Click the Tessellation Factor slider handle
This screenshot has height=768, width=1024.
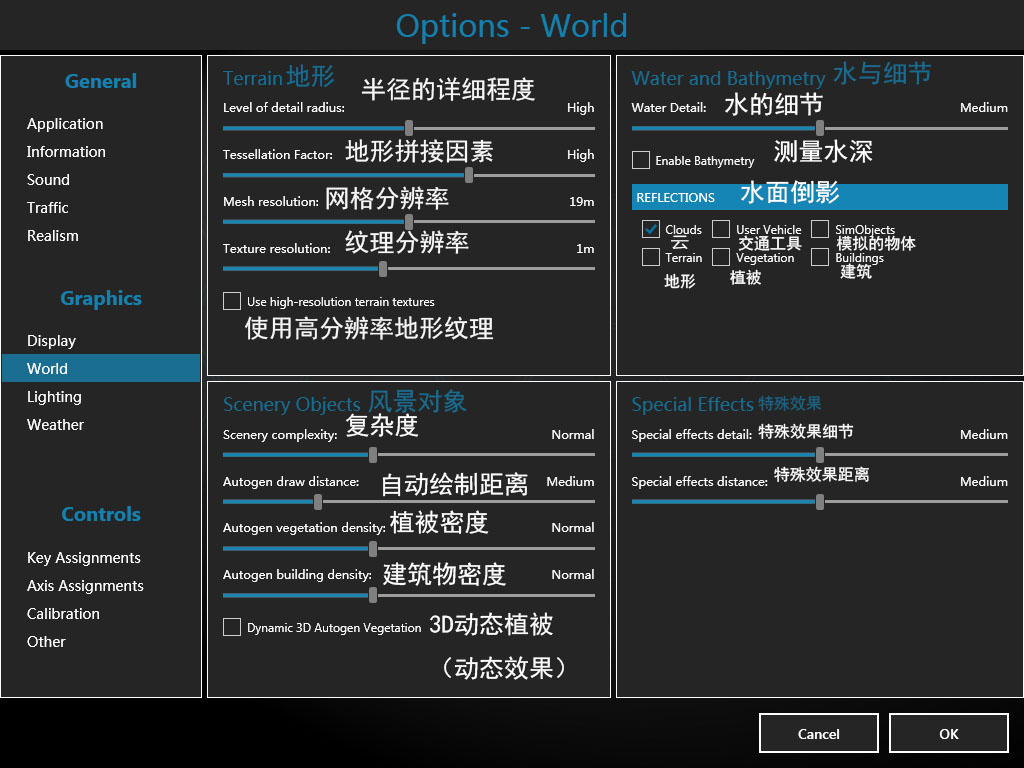click(469, 175)
